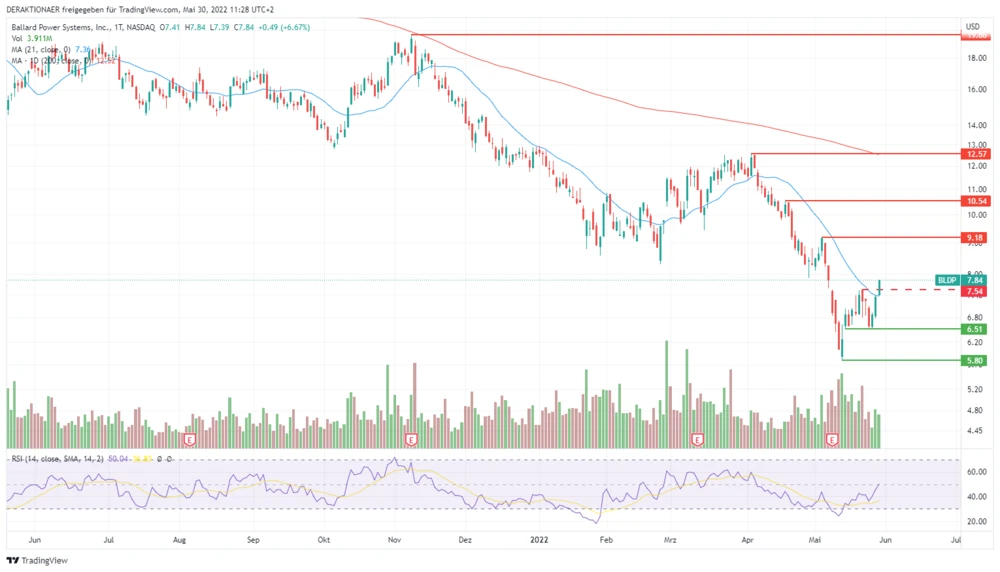The height and width of the screenshot is (572, 1000).
Task: Open the USD currency selector
Action: pyautogui.click(x=972, y=25)
